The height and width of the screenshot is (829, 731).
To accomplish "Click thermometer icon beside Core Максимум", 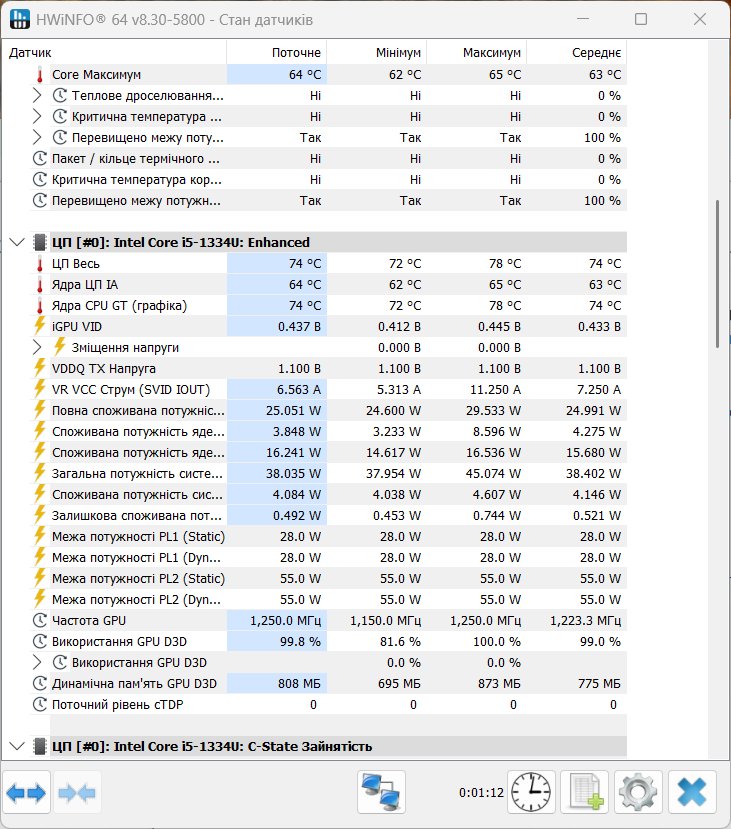I will pyautogui.click(x=40, y=75).
